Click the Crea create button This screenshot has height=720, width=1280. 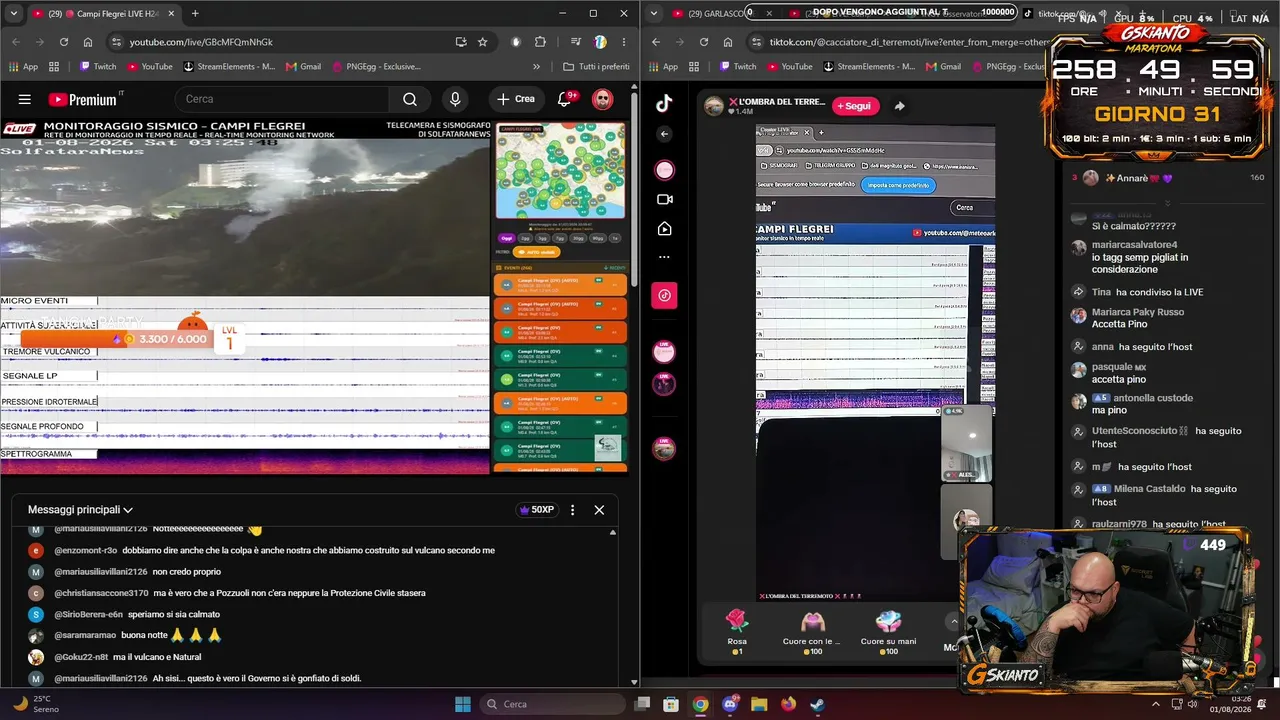[516, 99]
